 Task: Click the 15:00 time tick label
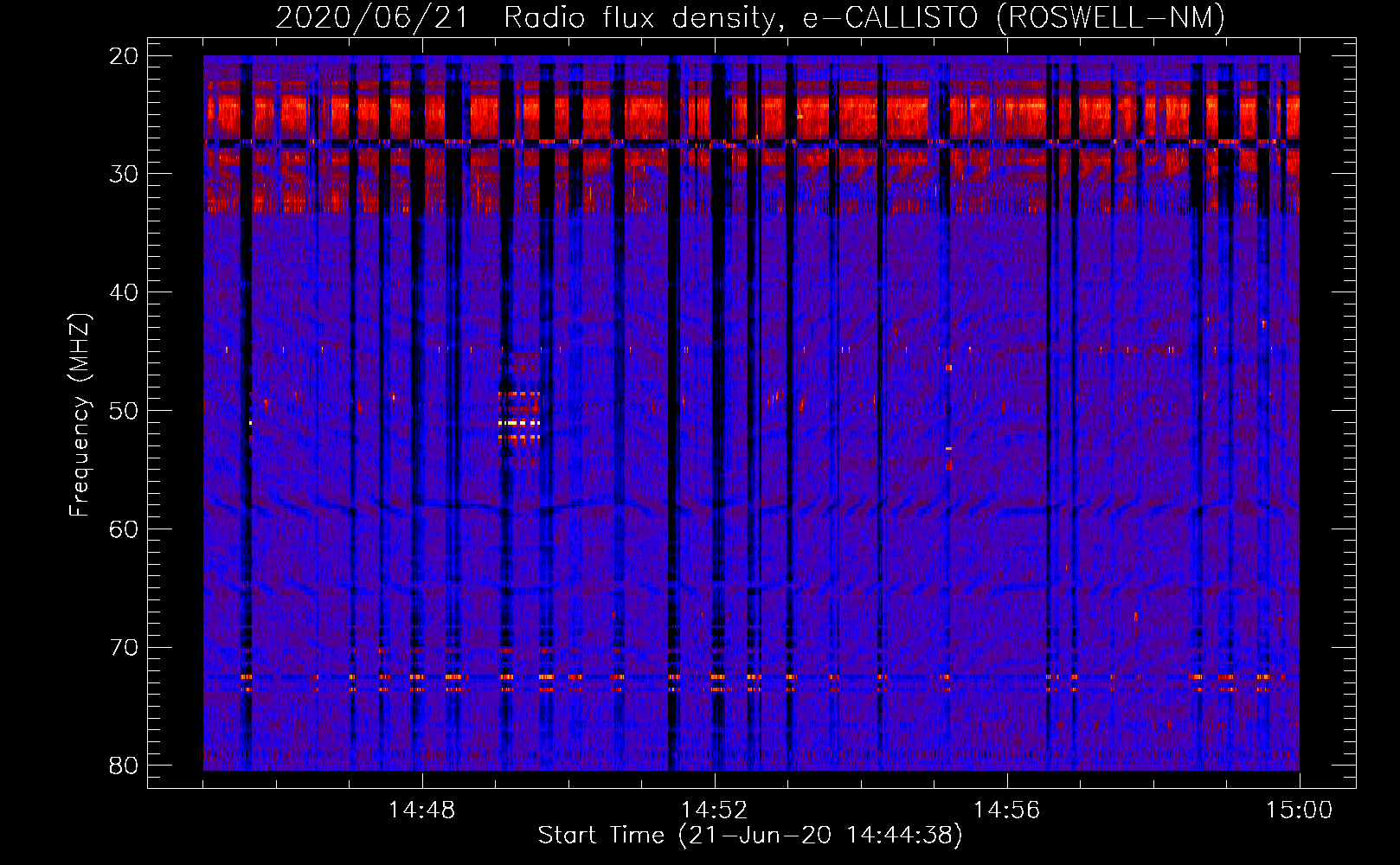pyautogui.click(x=1299, y=811)
